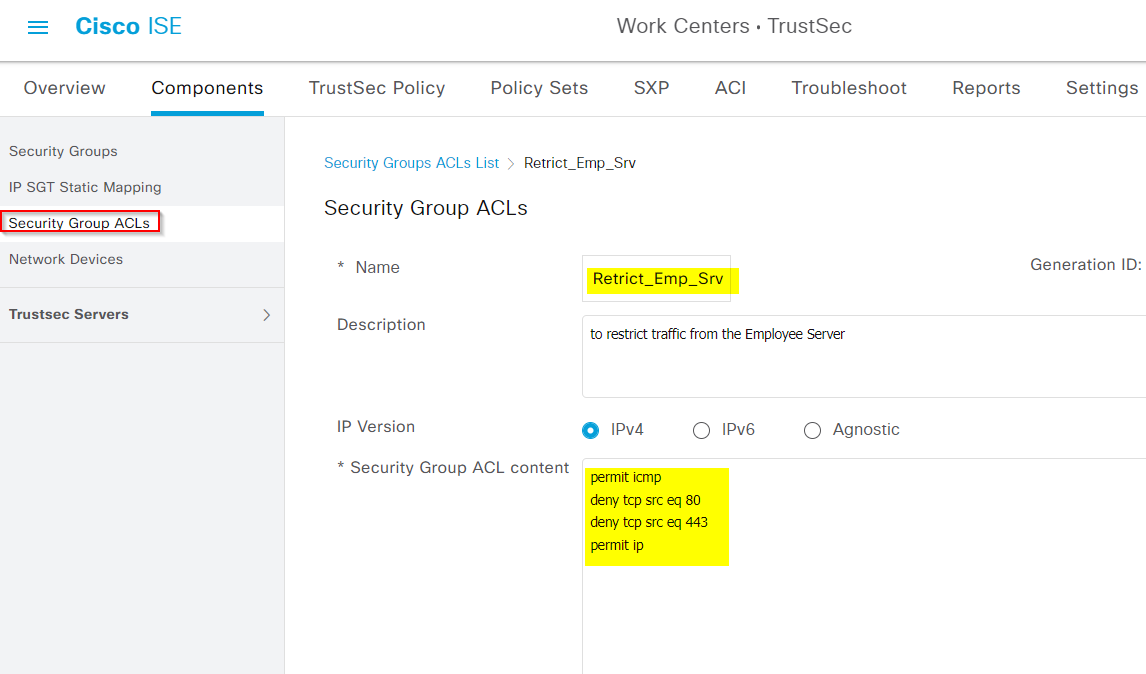
Task: Go to the SXP tab
Action: point(651,88)
